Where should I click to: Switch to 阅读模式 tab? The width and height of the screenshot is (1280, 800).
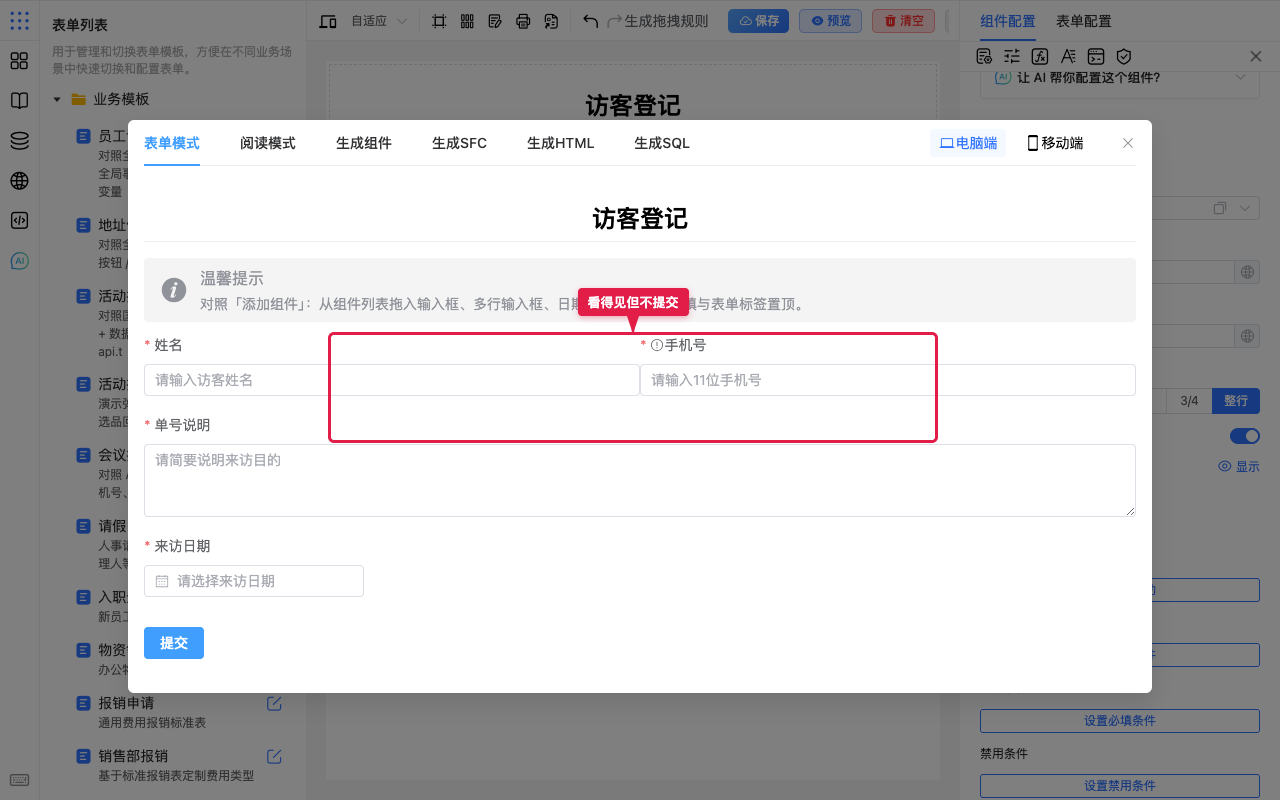pyautogui.click(x=268, y=143)
